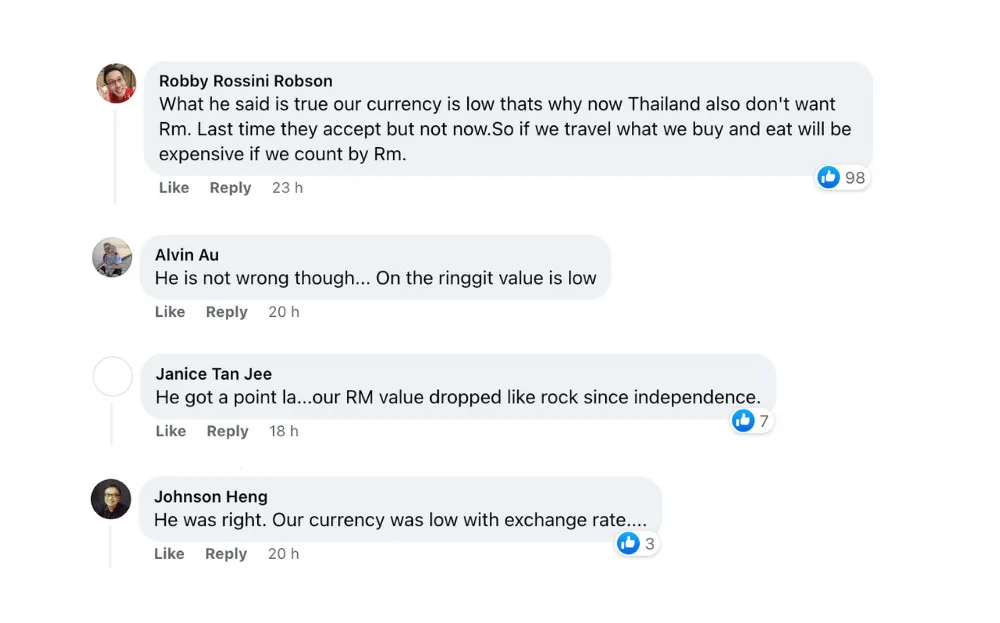Image resolution: width=1000 pixels, height=623 pixels.
Task: Reply to Robby Rossini Robson's comment
Action: coord(230,188)
